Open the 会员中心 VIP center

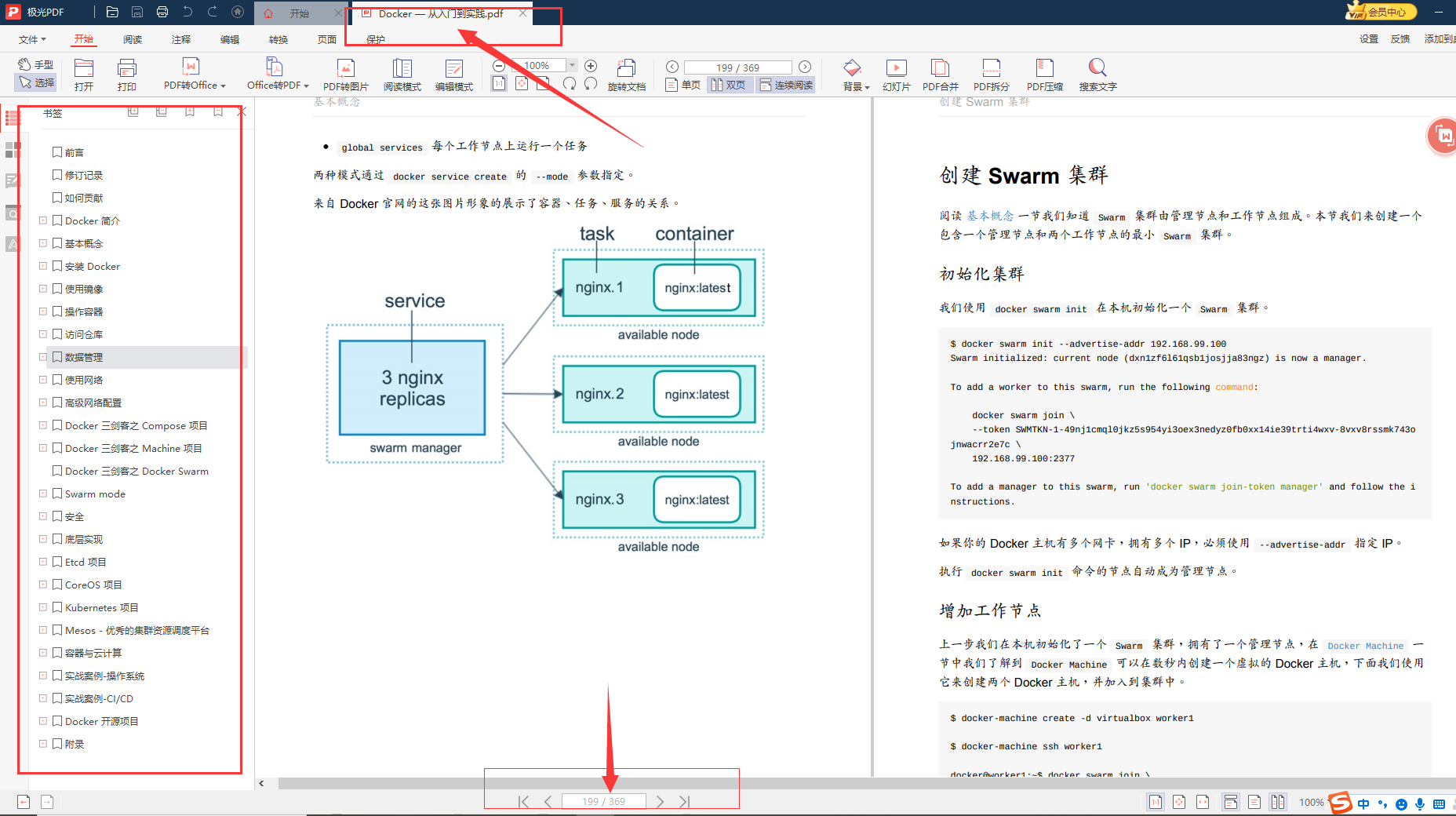point(1381,12)
